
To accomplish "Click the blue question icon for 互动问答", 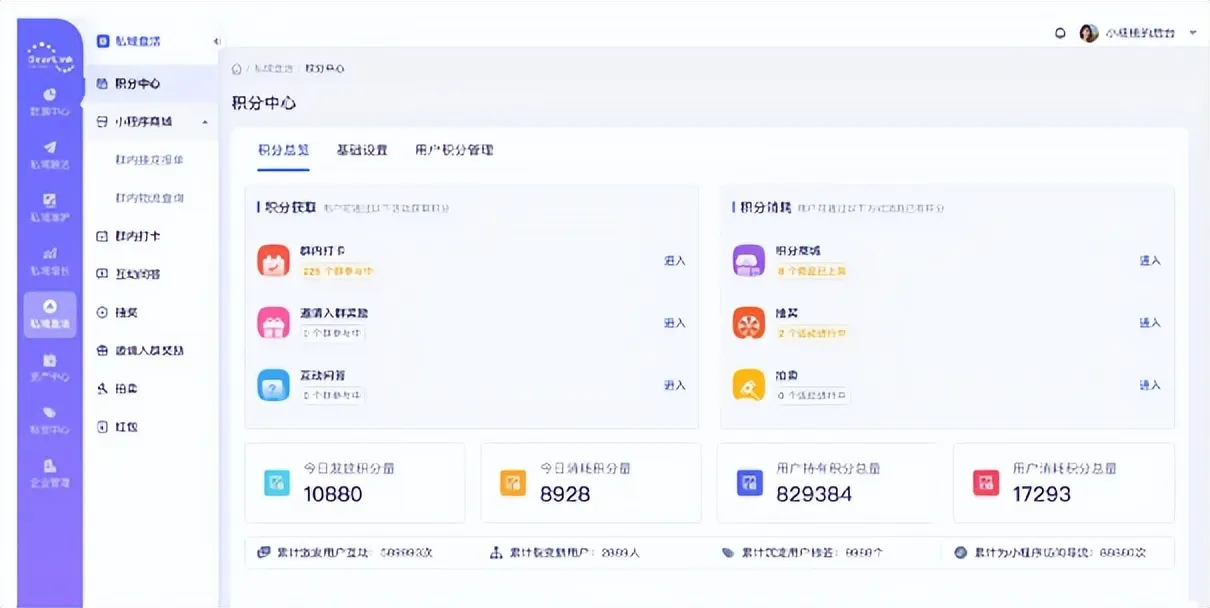I will pos(273,385).
